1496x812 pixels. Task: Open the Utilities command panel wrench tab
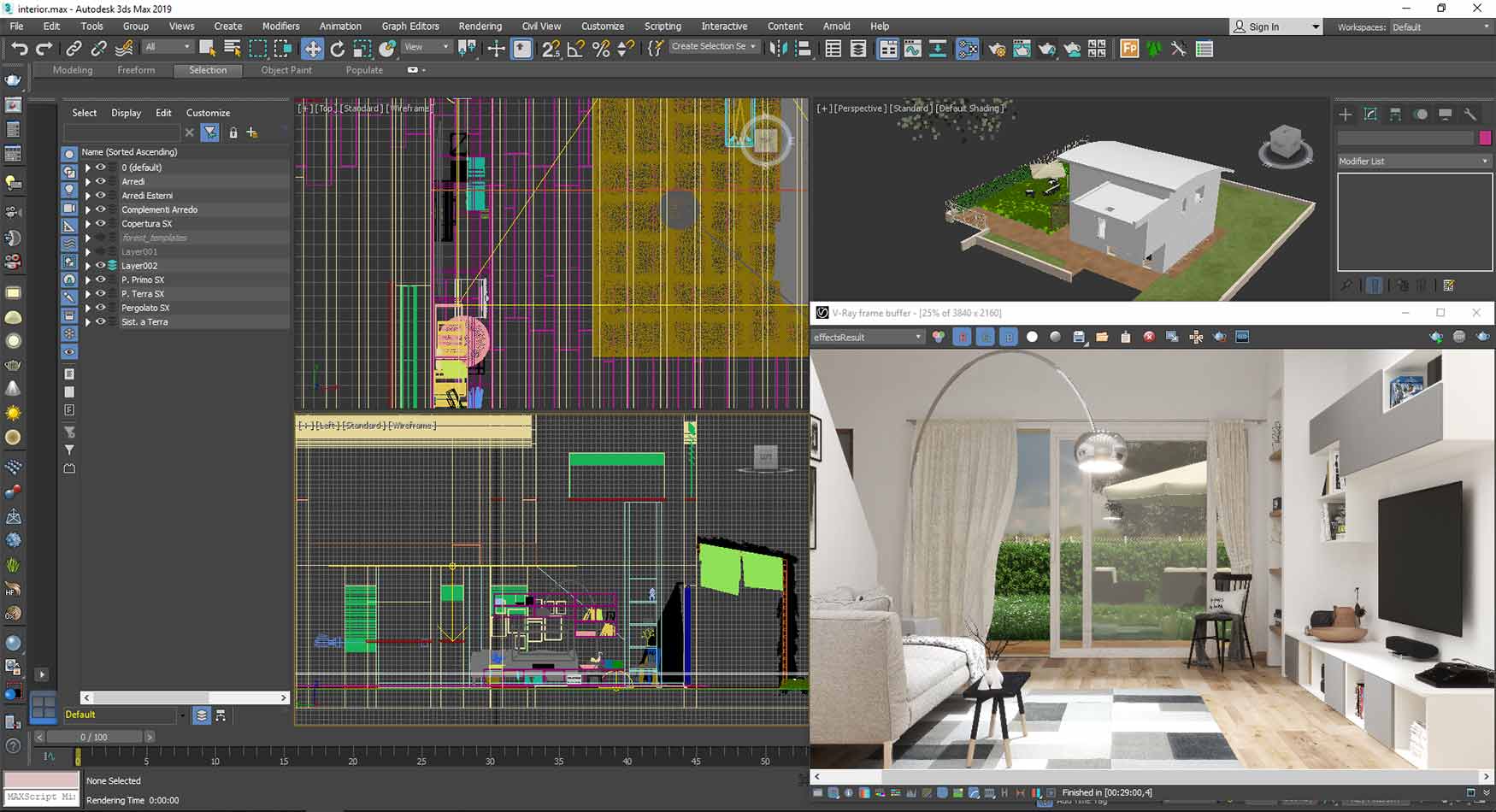click(x=1469, y=115)
